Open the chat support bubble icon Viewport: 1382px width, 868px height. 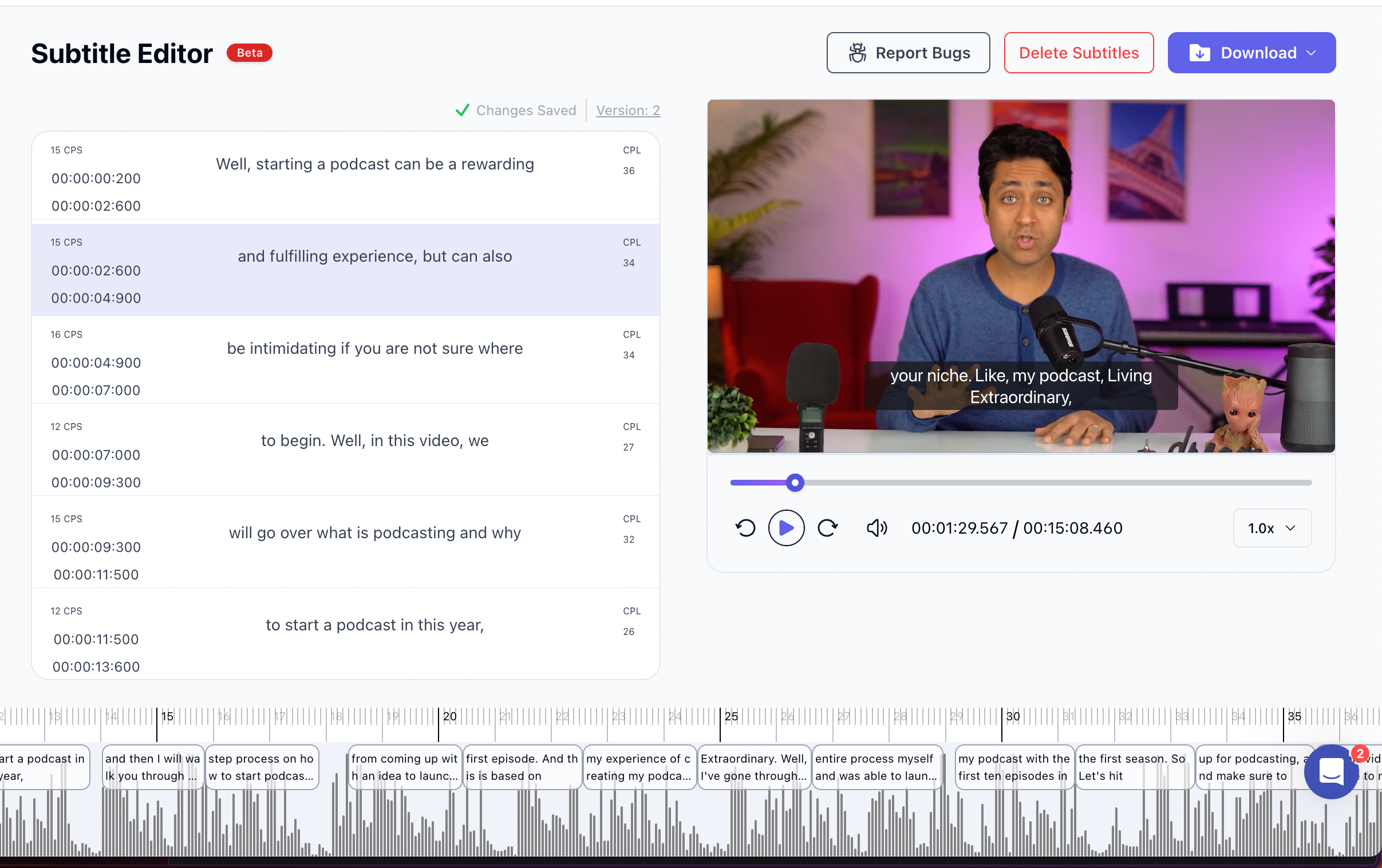(x=1332, y=772)
